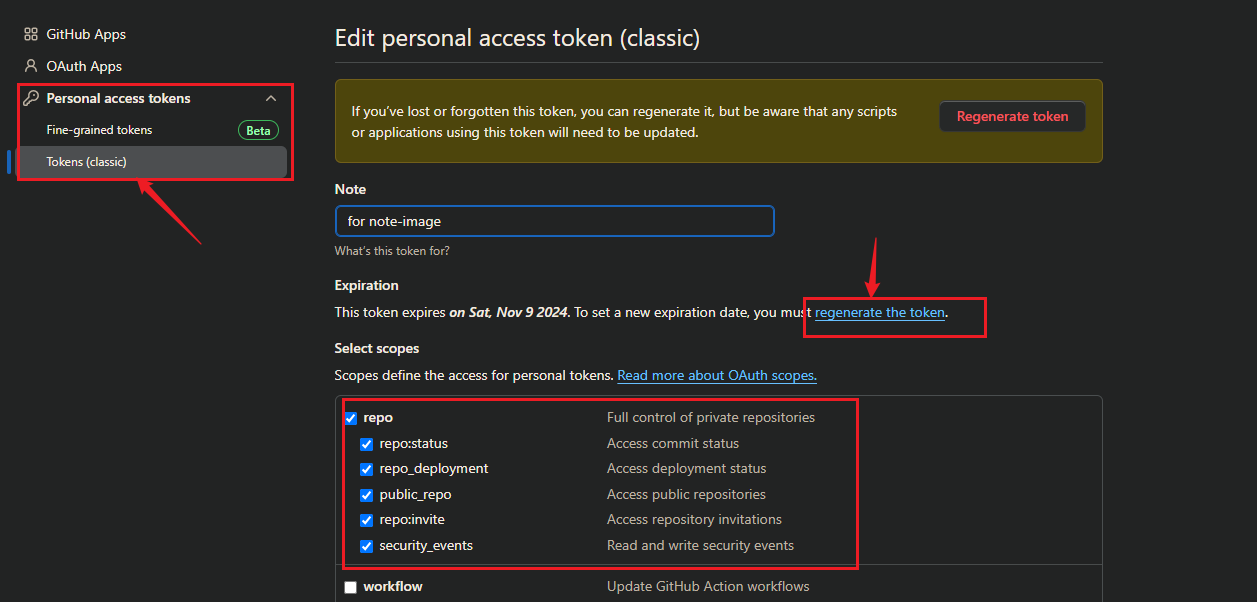
Task: Click the 'Select scopes' heading
Action: point(377,348)
